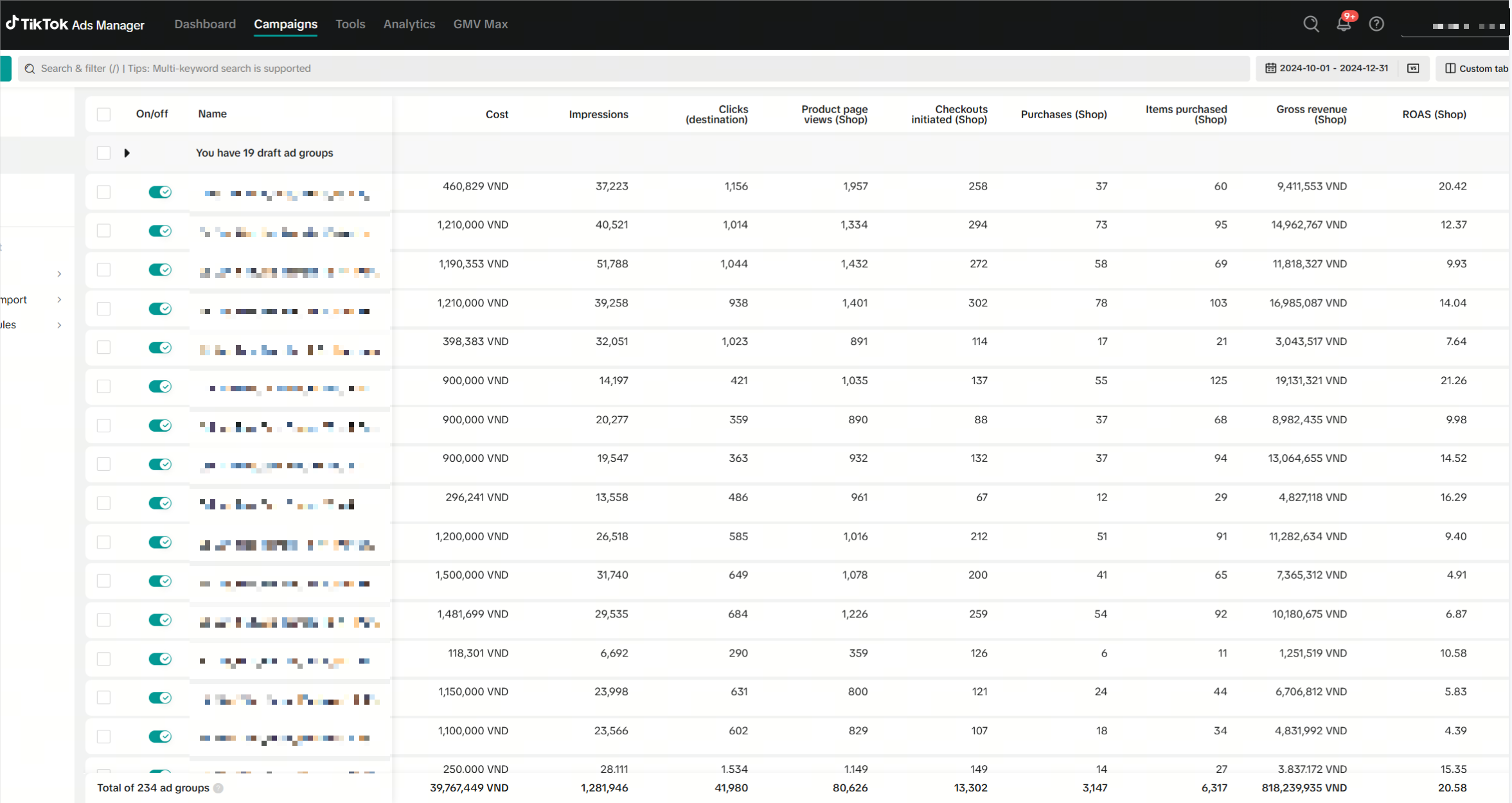
Task: Click the info icon beside Total of 234 ad groups
Action: click(x=218, y=788)
